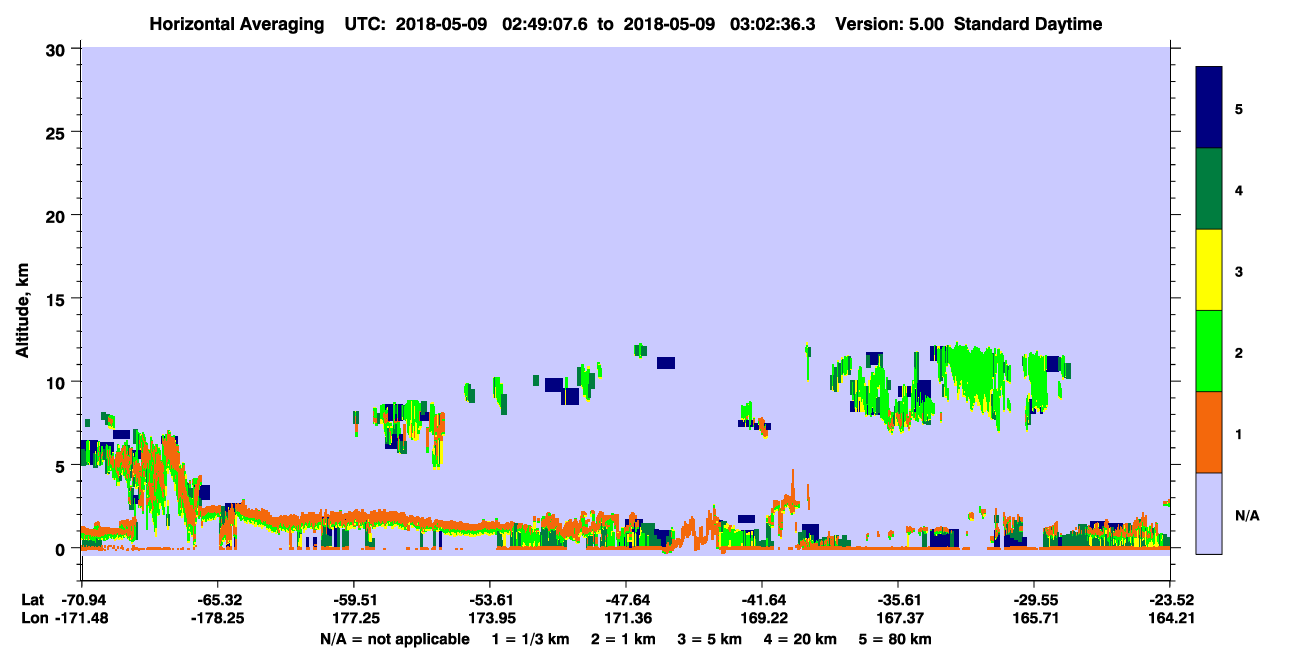Click the longitude value 165.71
This screenshot has height=667, width=1300.
[1034, 619]
